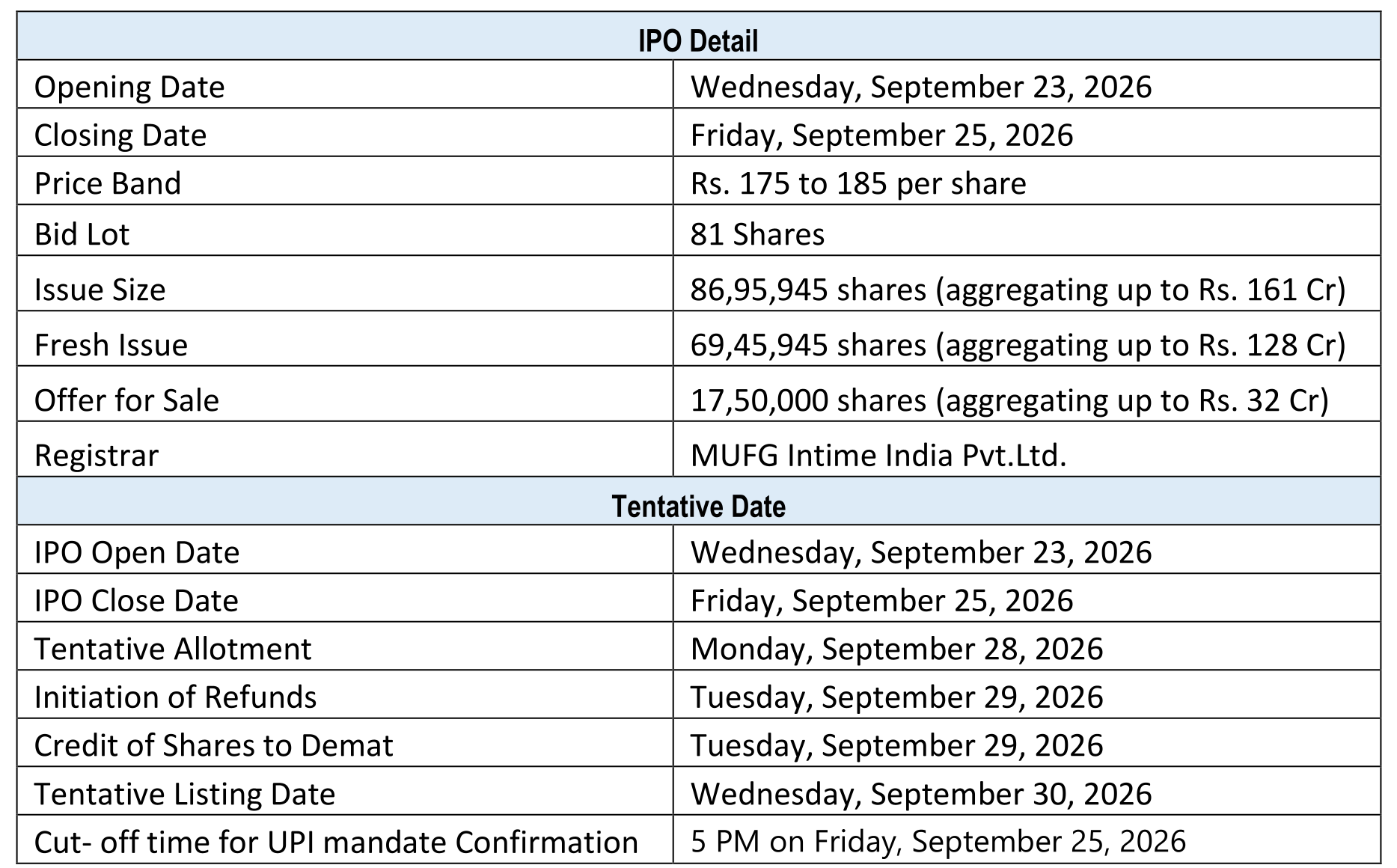The width and height of the screenshot is (1397, 868).
Task: Click the Closing Date label cell
Action: (x=345, y=132)
